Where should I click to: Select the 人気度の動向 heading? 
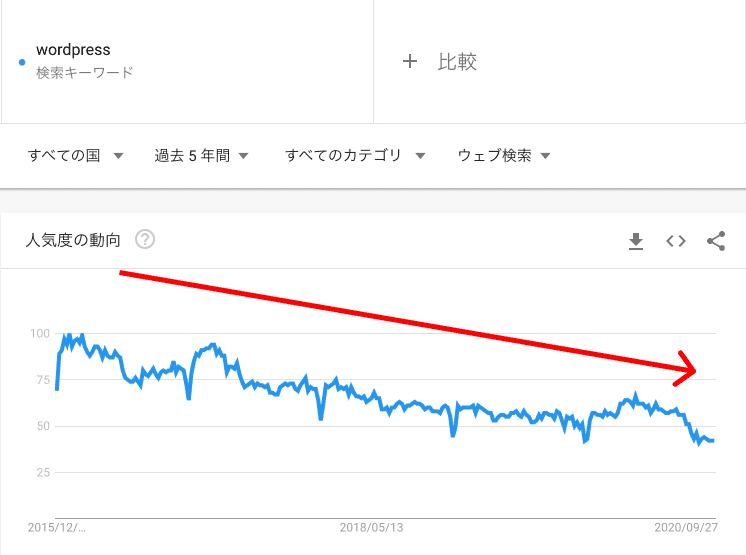73,240
